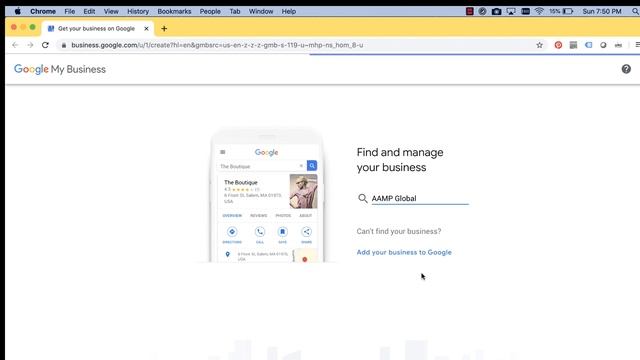Click the Call icon in phone mockup
Viewport: 640px width, 360px height.
(260, 232)
